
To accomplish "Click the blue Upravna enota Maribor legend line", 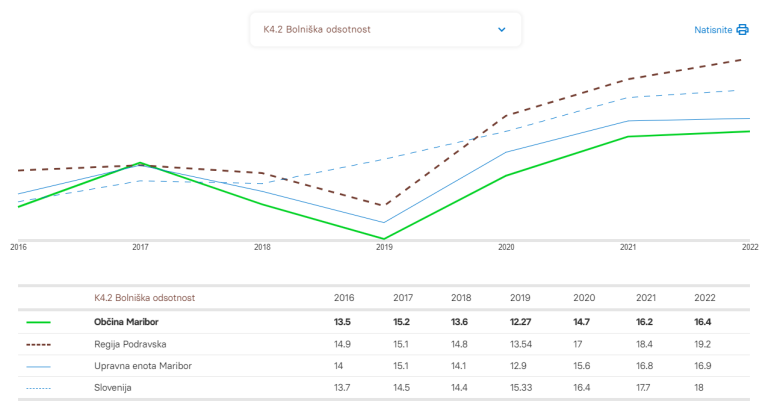I will click(x=38, y=366).
